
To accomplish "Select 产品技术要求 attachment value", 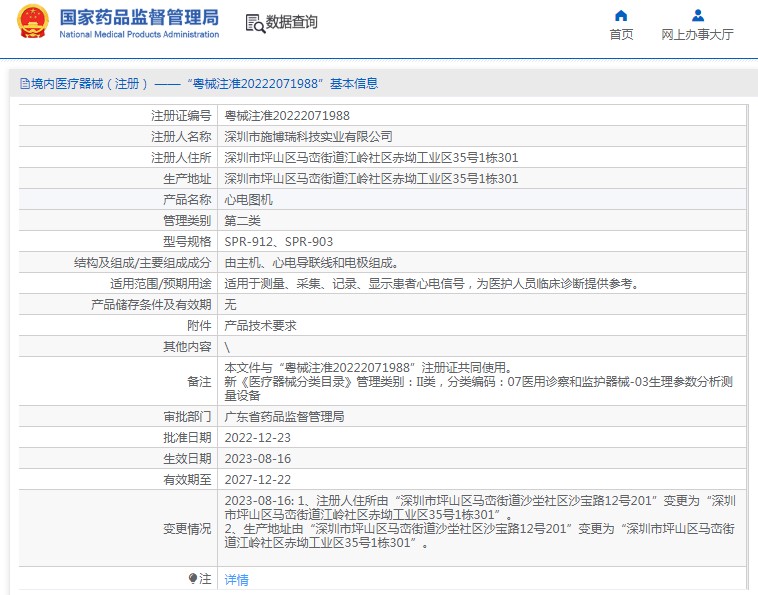I will (x=261, y=326).
